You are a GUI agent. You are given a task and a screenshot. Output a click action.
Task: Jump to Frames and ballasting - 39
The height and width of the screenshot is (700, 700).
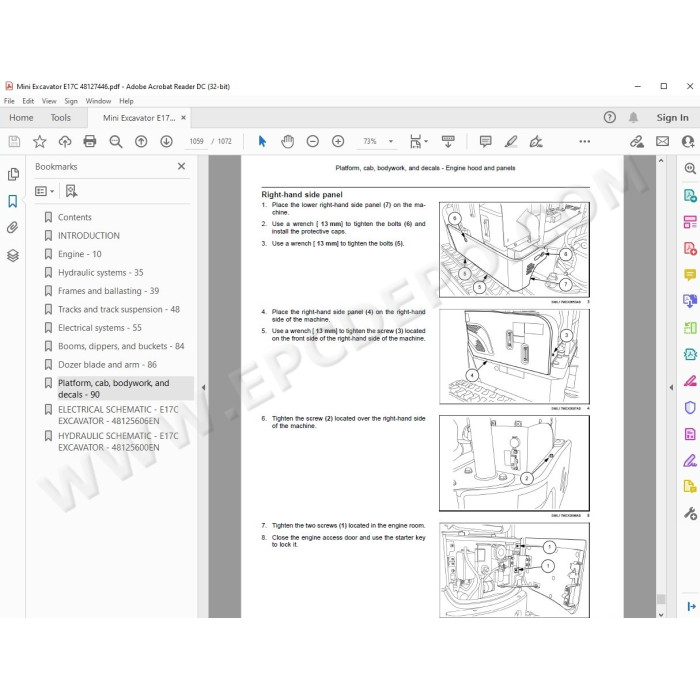[x=108, y=291]
